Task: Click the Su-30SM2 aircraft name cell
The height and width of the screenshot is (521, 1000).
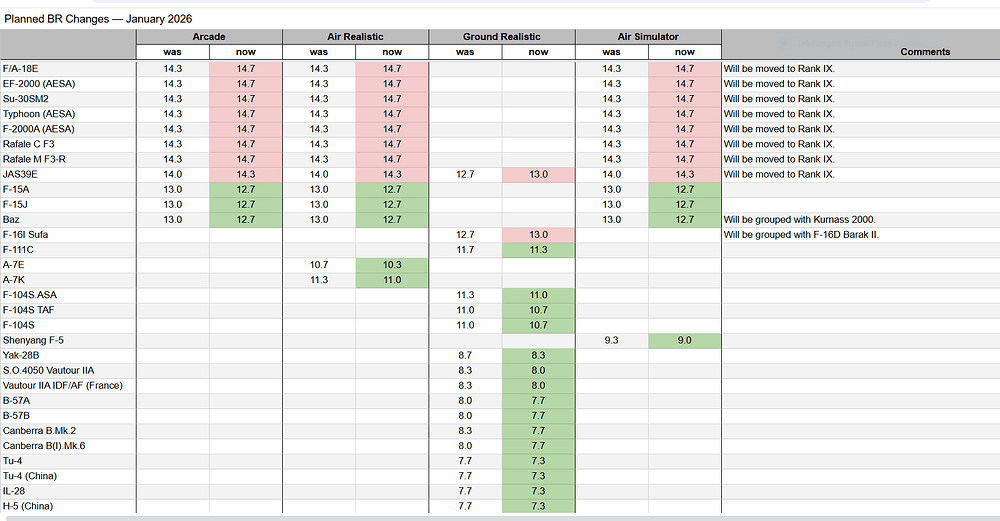Action: [x=25, y=99]
